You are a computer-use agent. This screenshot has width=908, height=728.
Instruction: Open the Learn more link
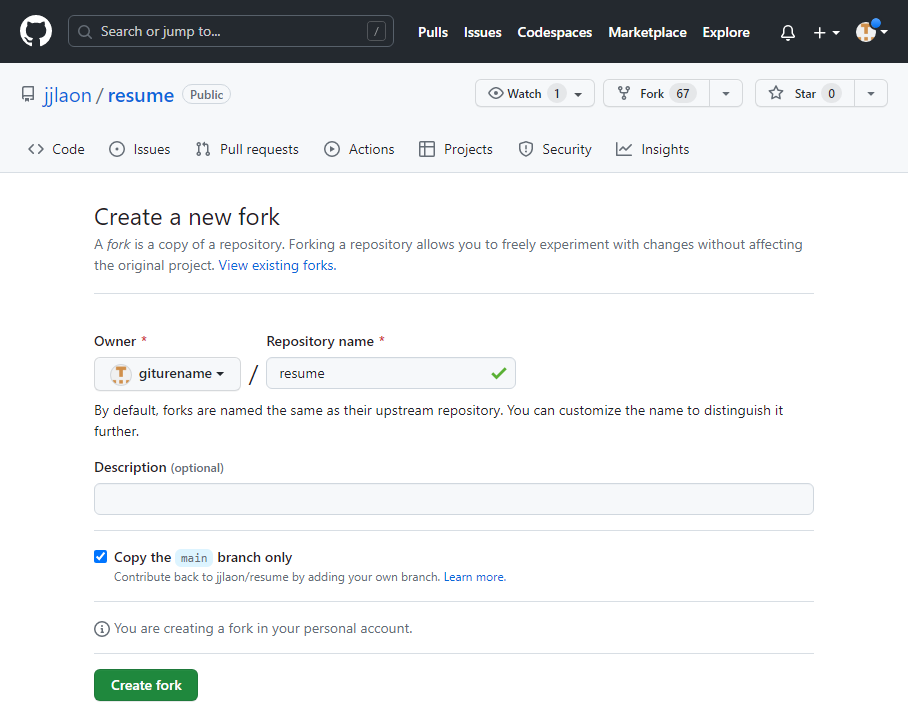point(474,577)
